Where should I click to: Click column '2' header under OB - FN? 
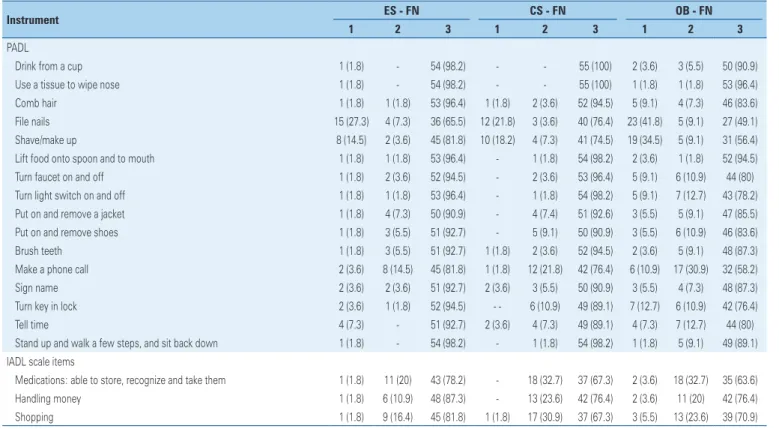[x=691, y=29]
